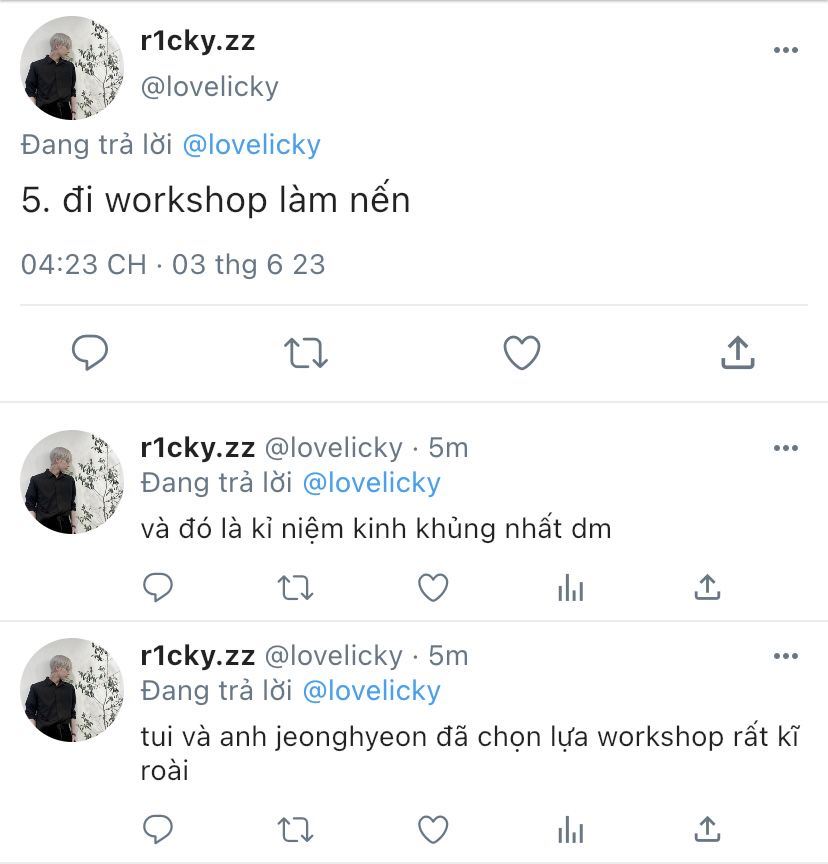Share the 'kỉ niệm kinh khủng nhất' reply
Screen dimensions: 828x864
[707, 587]
